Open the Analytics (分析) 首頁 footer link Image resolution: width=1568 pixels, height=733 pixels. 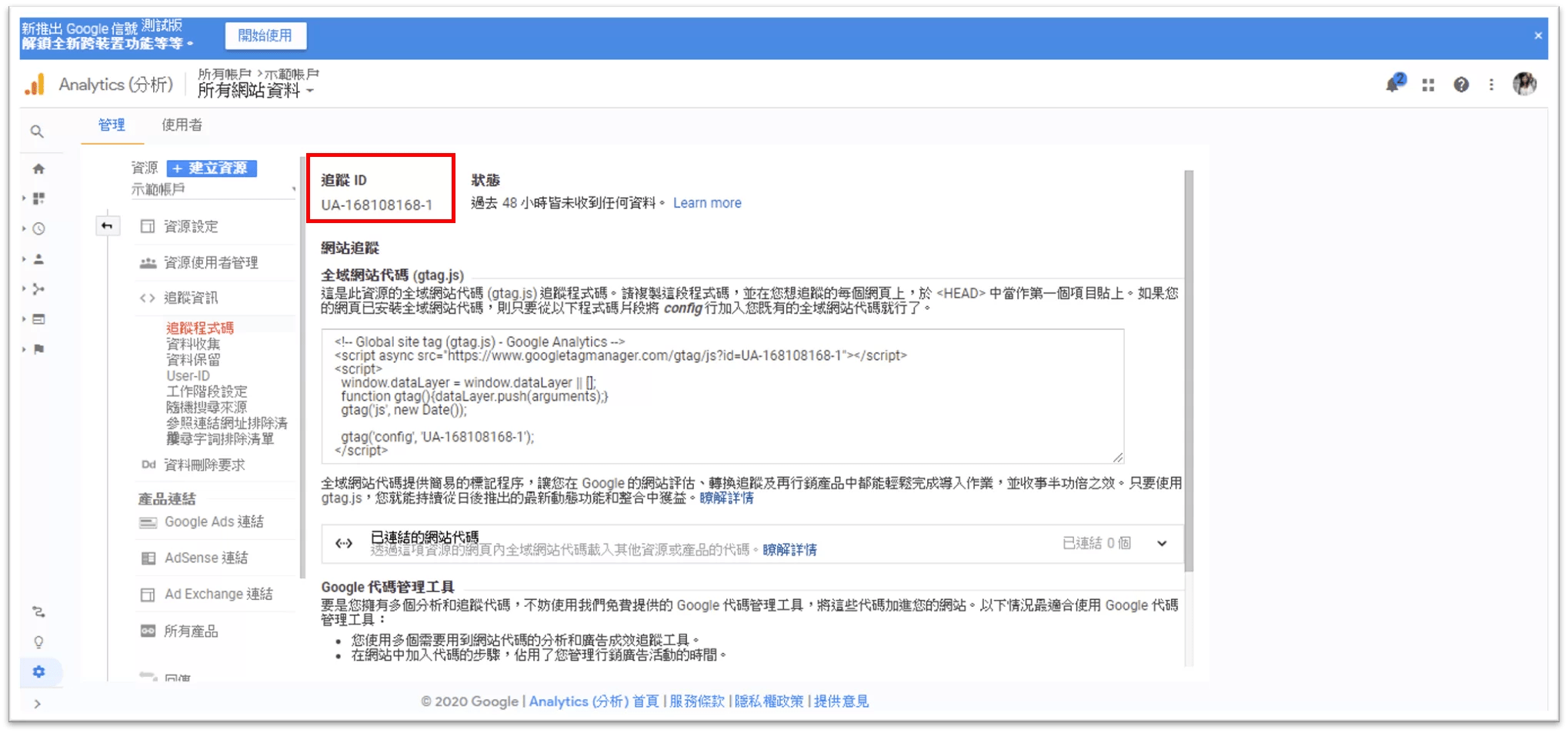coord(594,701)
